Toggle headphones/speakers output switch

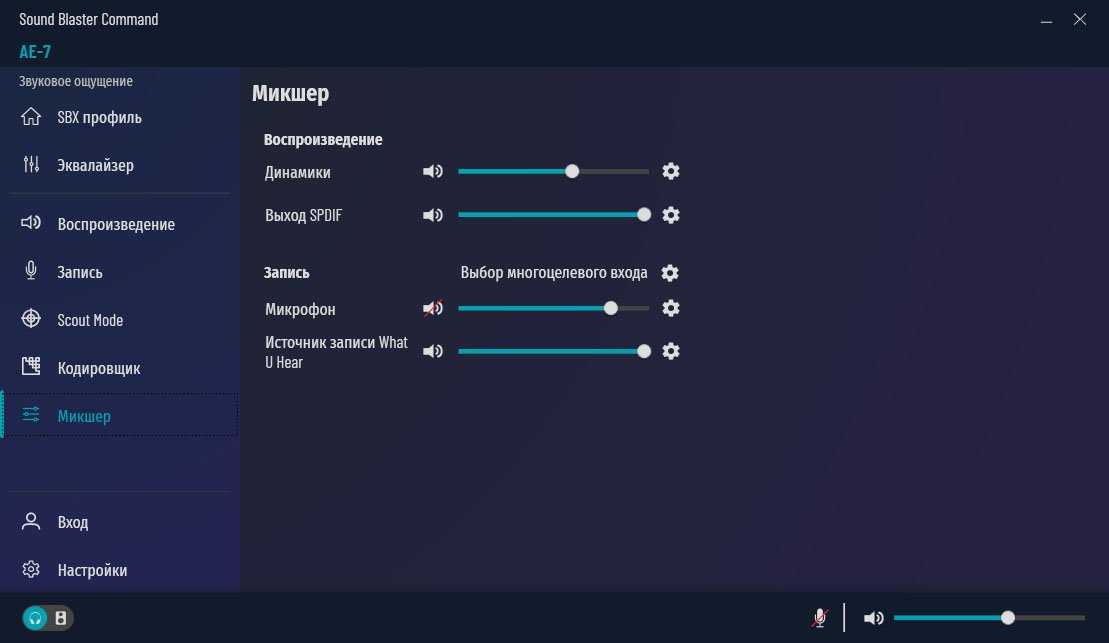(48, 618)
